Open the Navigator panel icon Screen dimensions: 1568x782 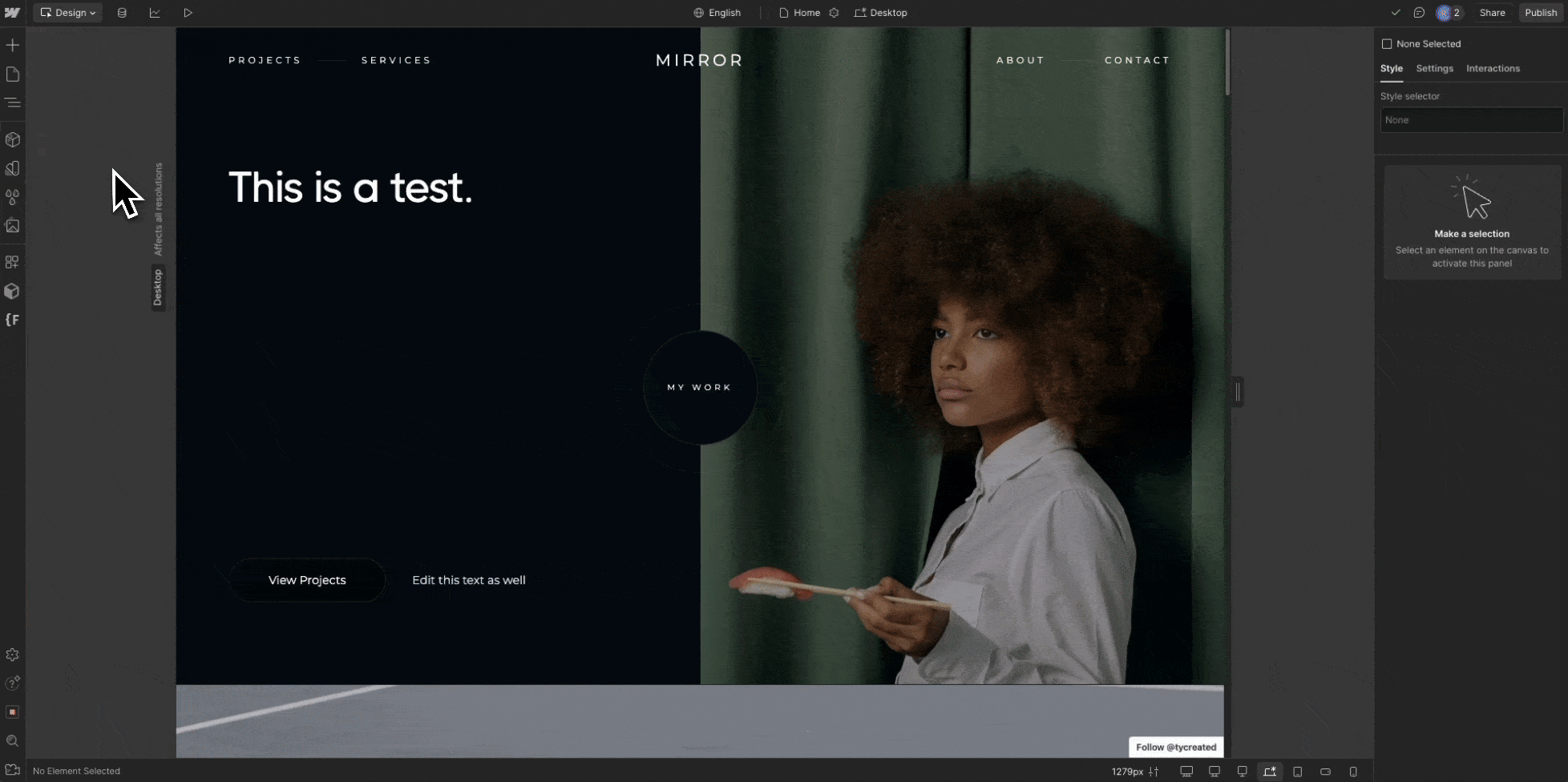[x=13, y=103]
